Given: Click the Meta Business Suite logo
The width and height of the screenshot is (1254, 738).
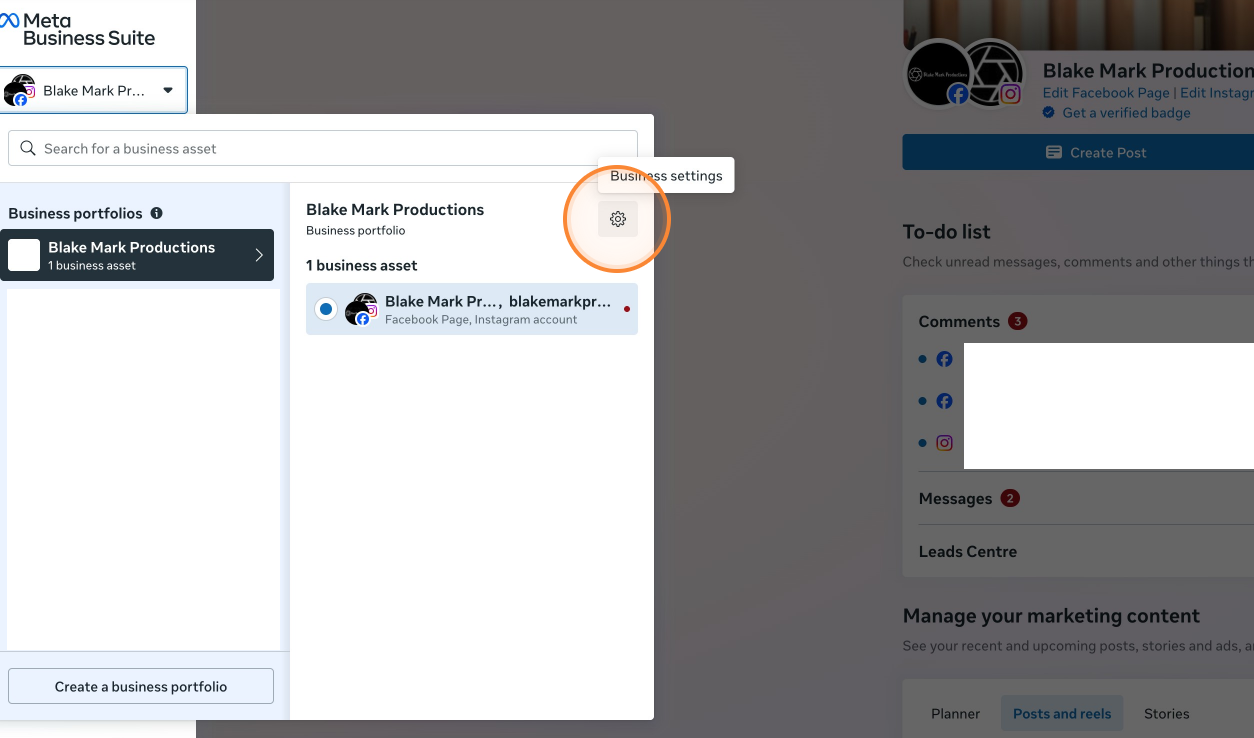Looking at the screenshot, I should coord(78,30).
